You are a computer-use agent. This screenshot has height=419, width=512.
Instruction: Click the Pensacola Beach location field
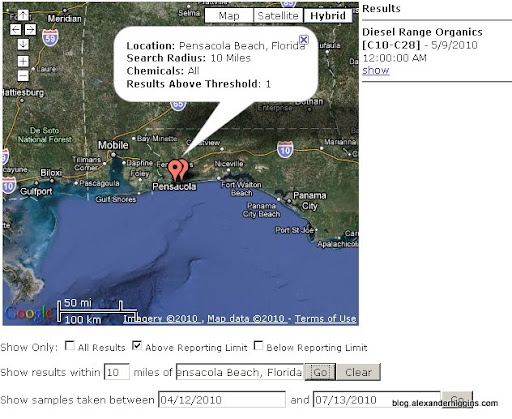240,372
